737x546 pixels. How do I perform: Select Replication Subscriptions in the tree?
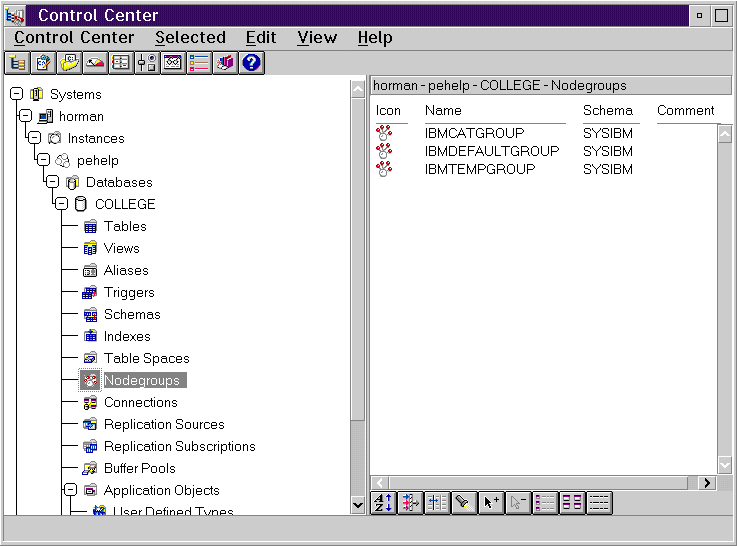[x=180, y=446]
